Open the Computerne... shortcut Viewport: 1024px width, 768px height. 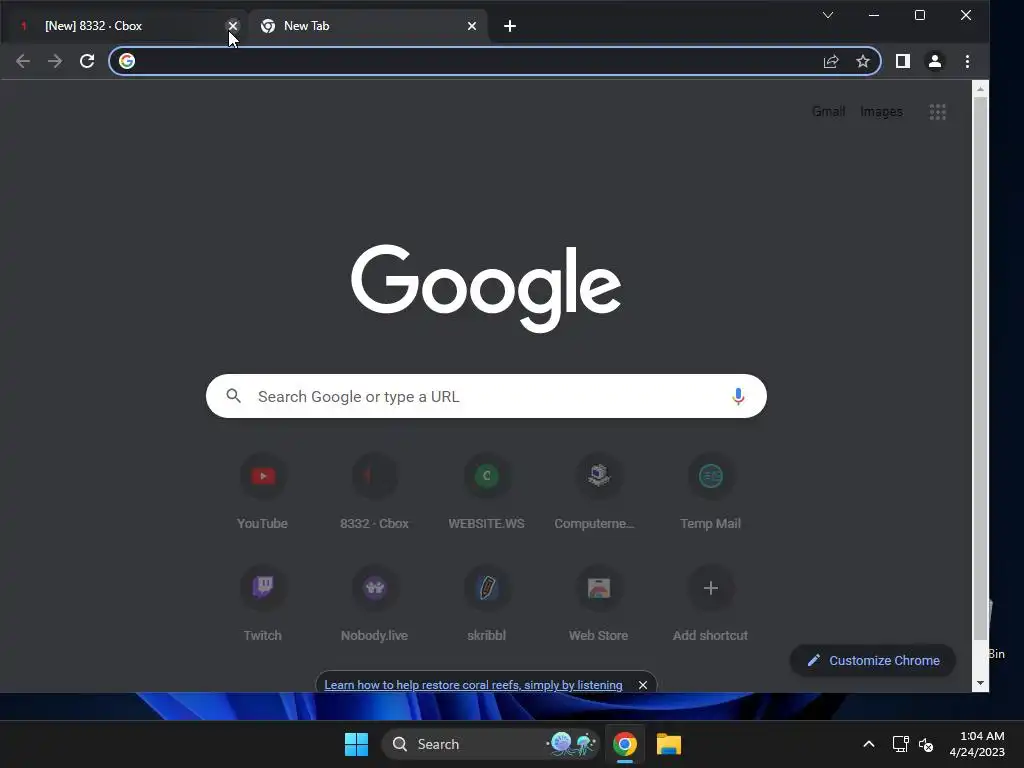pyautogui.click(x=598, y=492)
